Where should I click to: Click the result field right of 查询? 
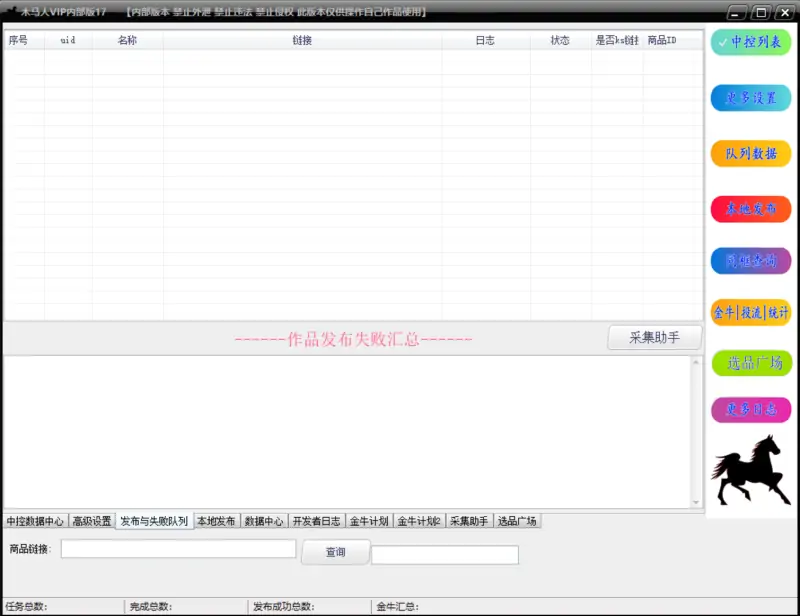coord(445,555)
